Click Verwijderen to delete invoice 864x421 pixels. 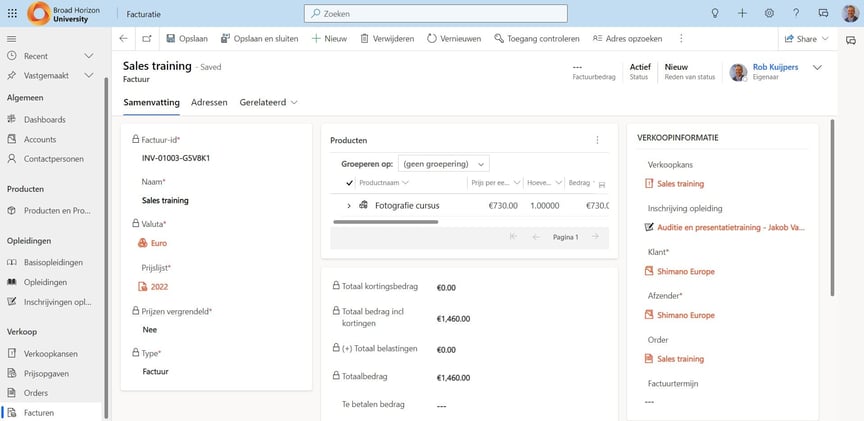[x=387, y=39]
